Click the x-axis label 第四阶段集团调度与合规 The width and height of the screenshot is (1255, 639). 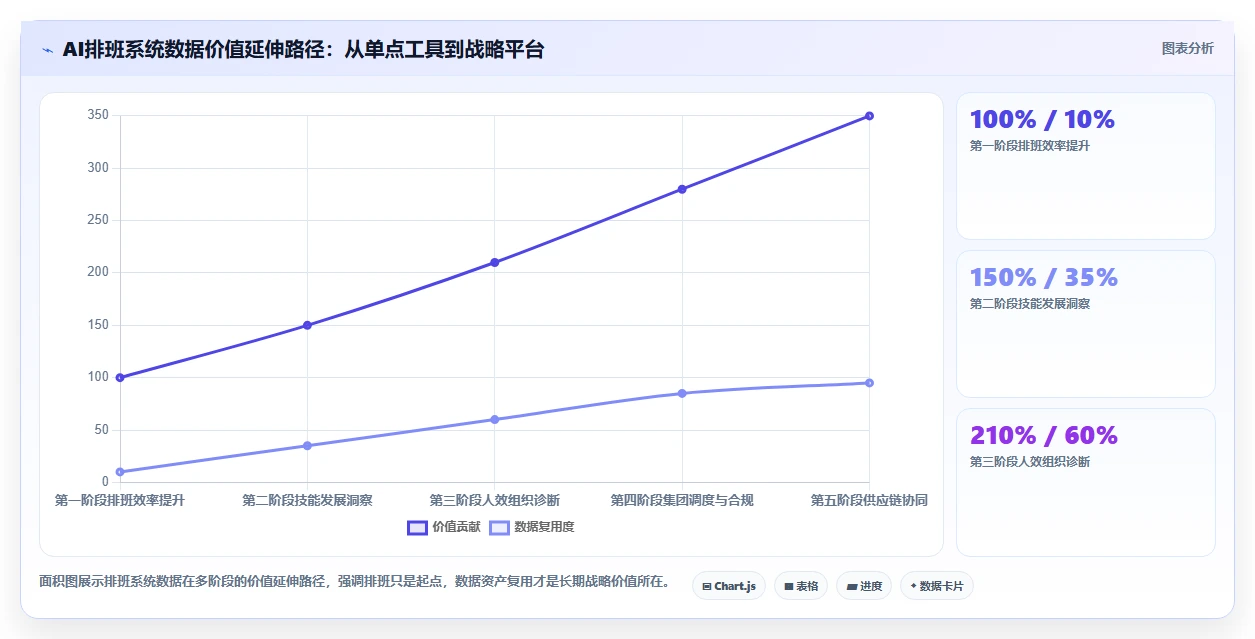[682, 500]
